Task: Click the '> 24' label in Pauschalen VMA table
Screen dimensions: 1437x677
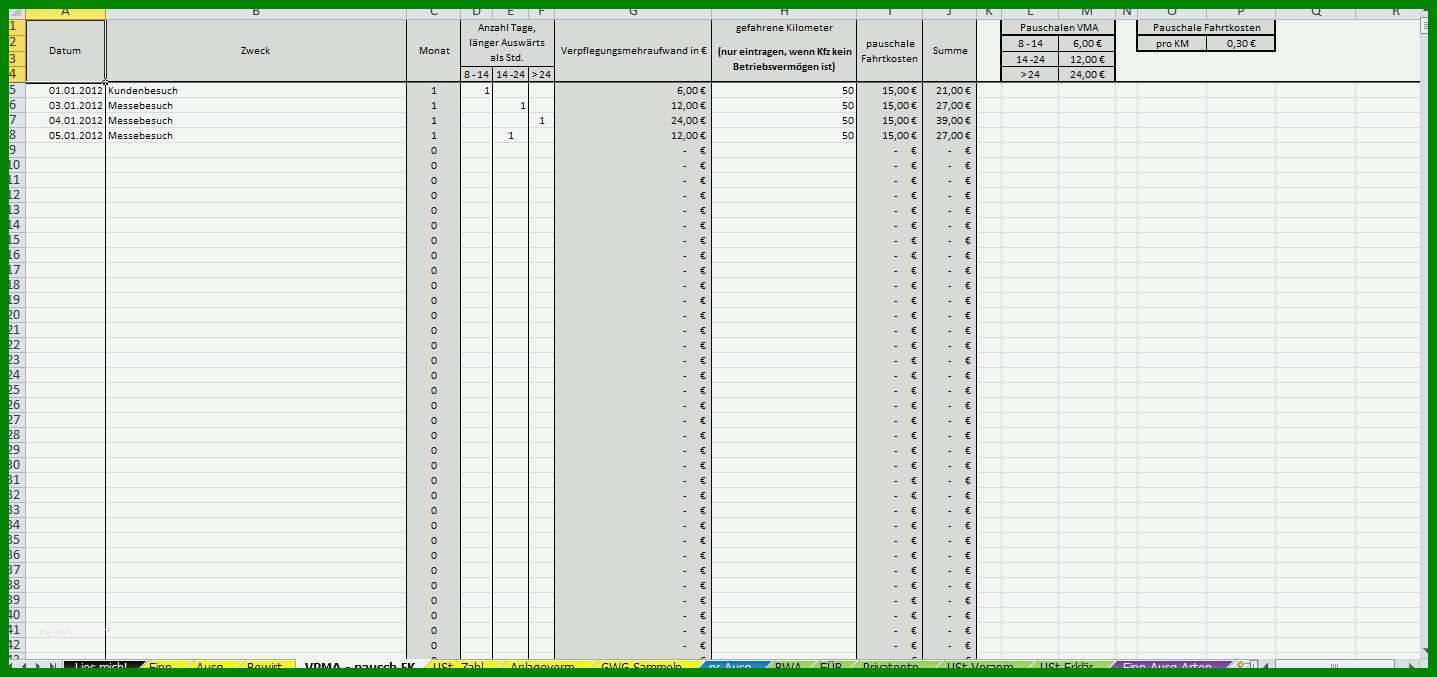Action: 1030,74
